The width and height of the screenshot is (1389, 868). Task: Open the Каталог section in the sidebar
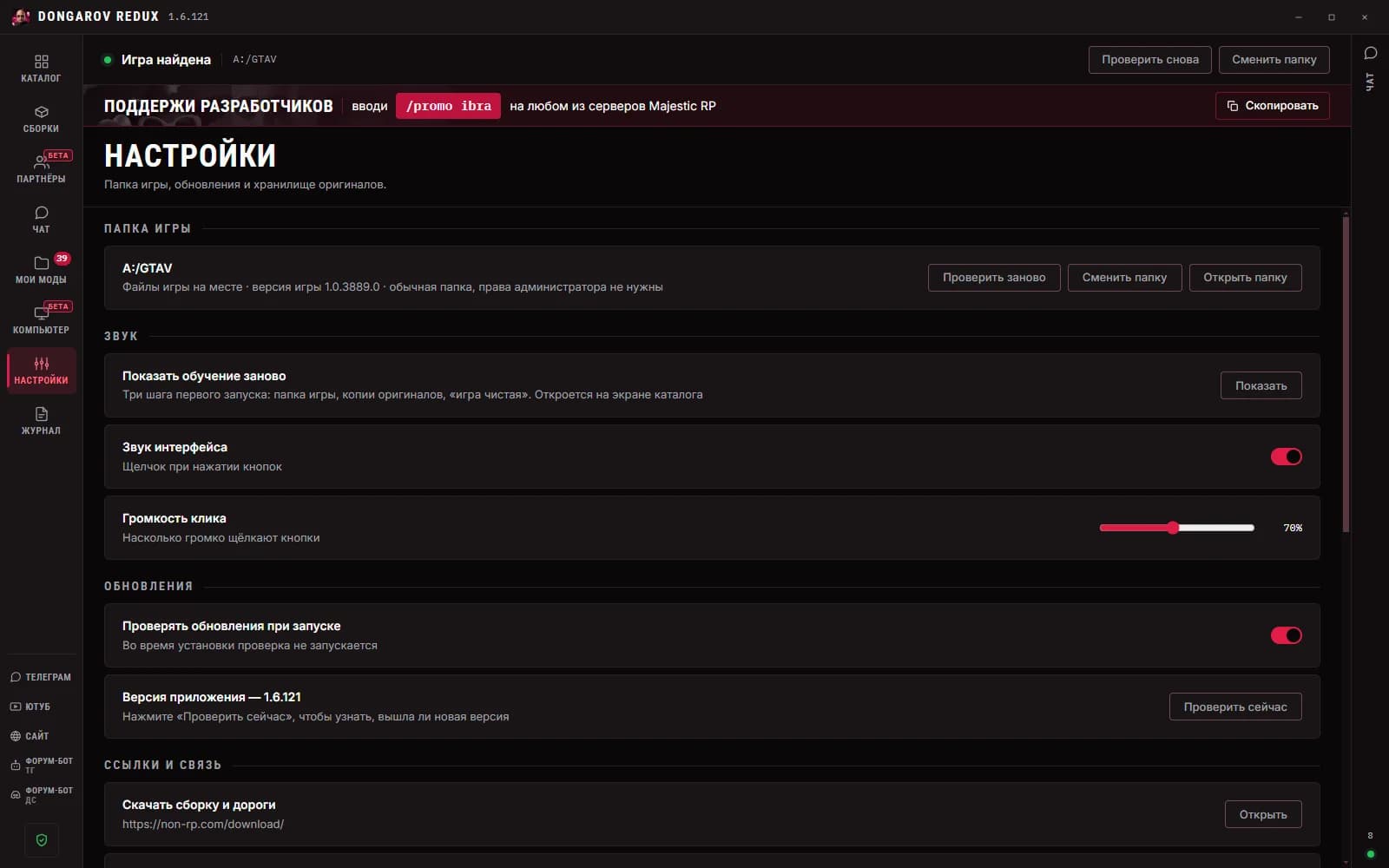click(41, 69)
